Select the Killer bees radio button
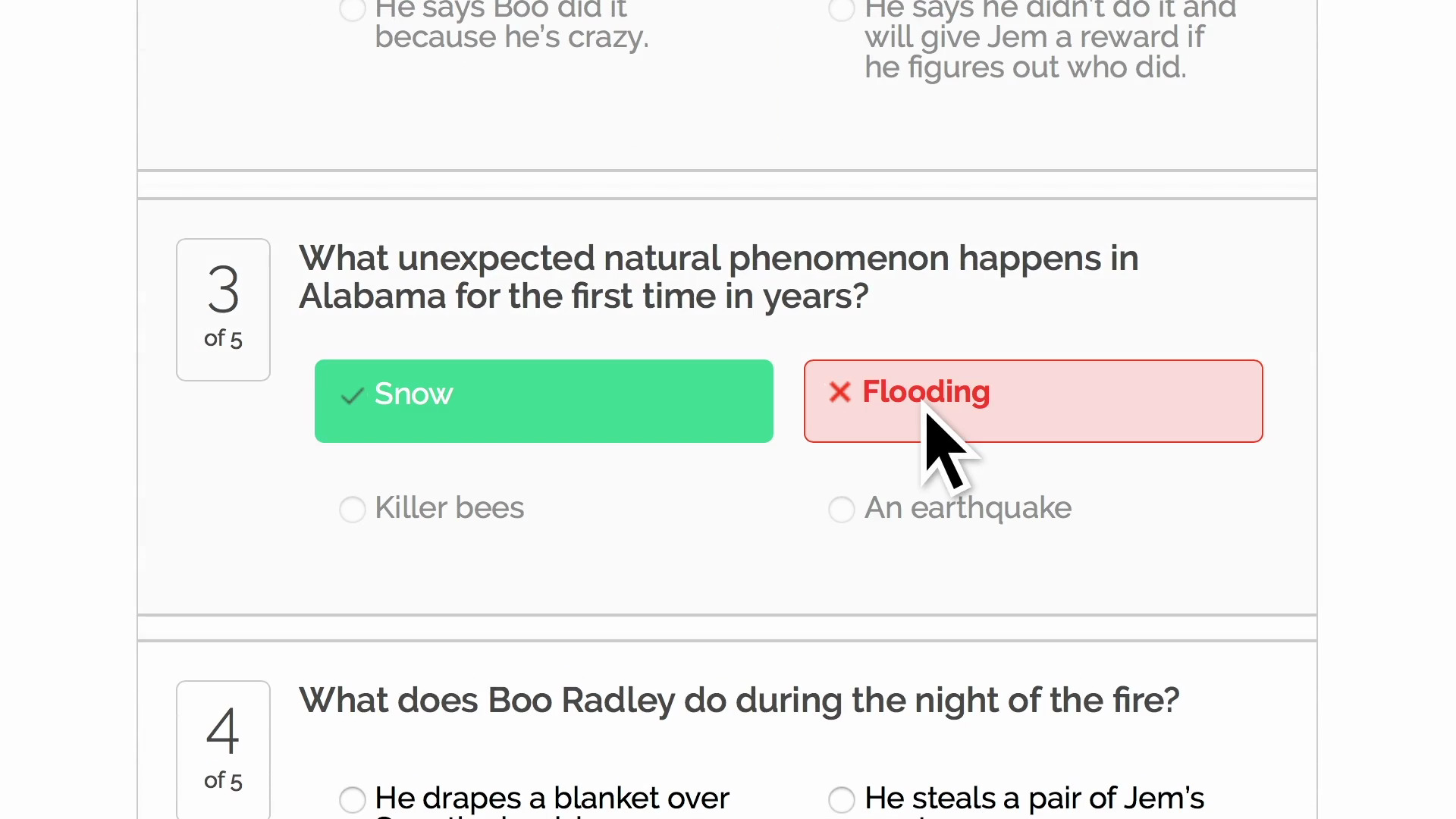The image size is (1456, 819). [352, 510]
